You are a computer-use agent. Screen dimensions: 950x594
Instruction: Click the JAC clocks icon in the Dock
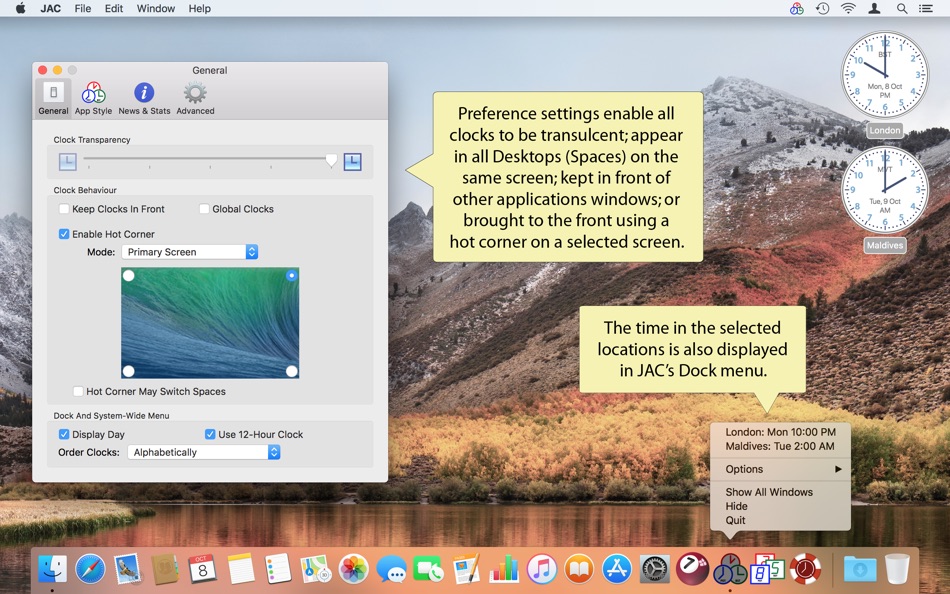729,570
